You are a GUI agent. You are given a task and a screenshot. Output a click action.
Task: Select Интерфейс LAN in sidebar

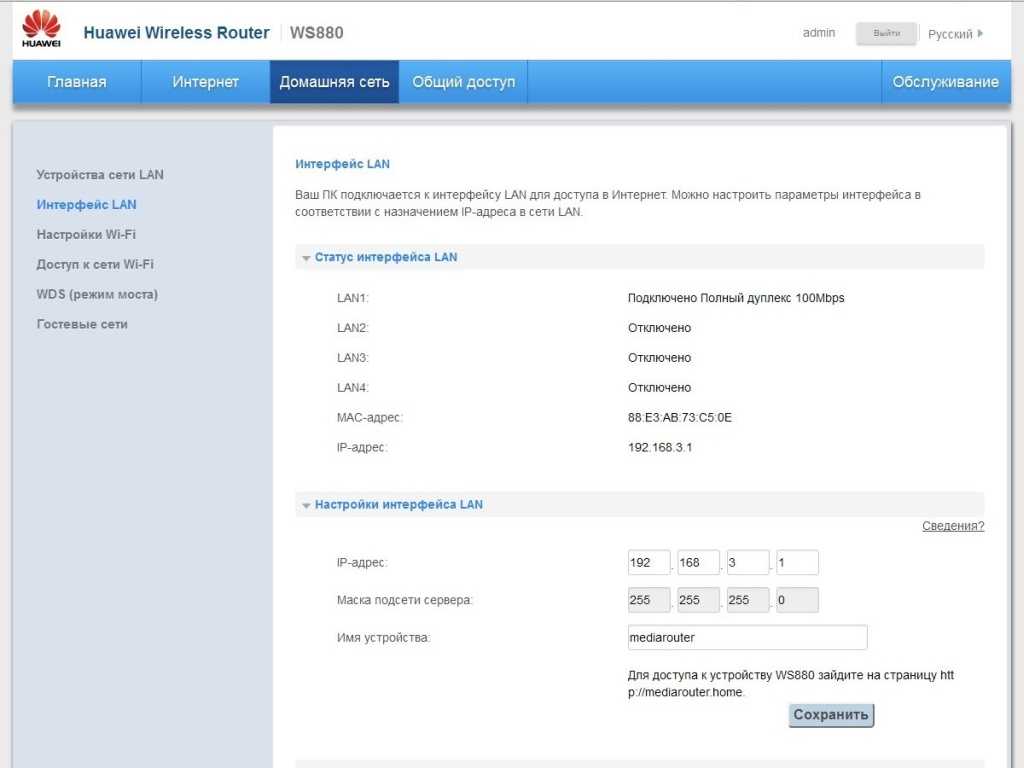coord(86,204)
